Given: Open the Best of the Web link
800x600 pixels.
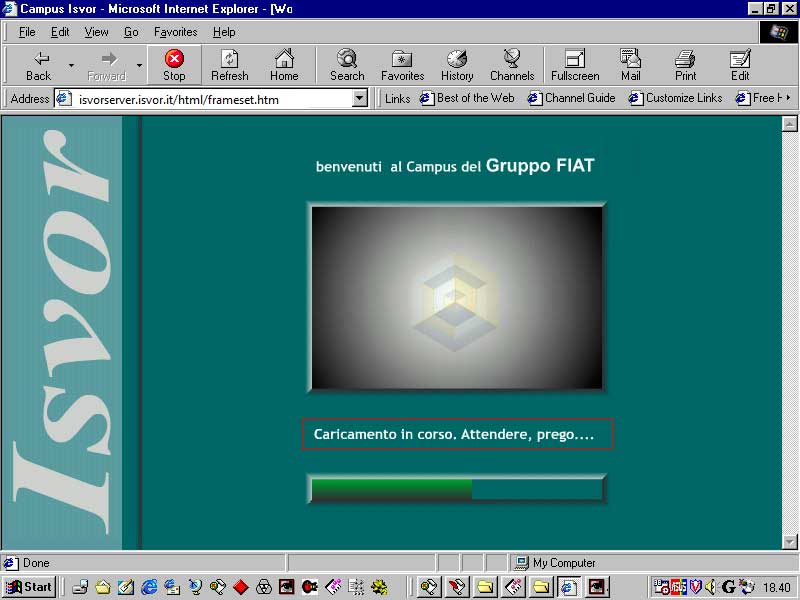Looking at the screenshot, I should (467, 98).
